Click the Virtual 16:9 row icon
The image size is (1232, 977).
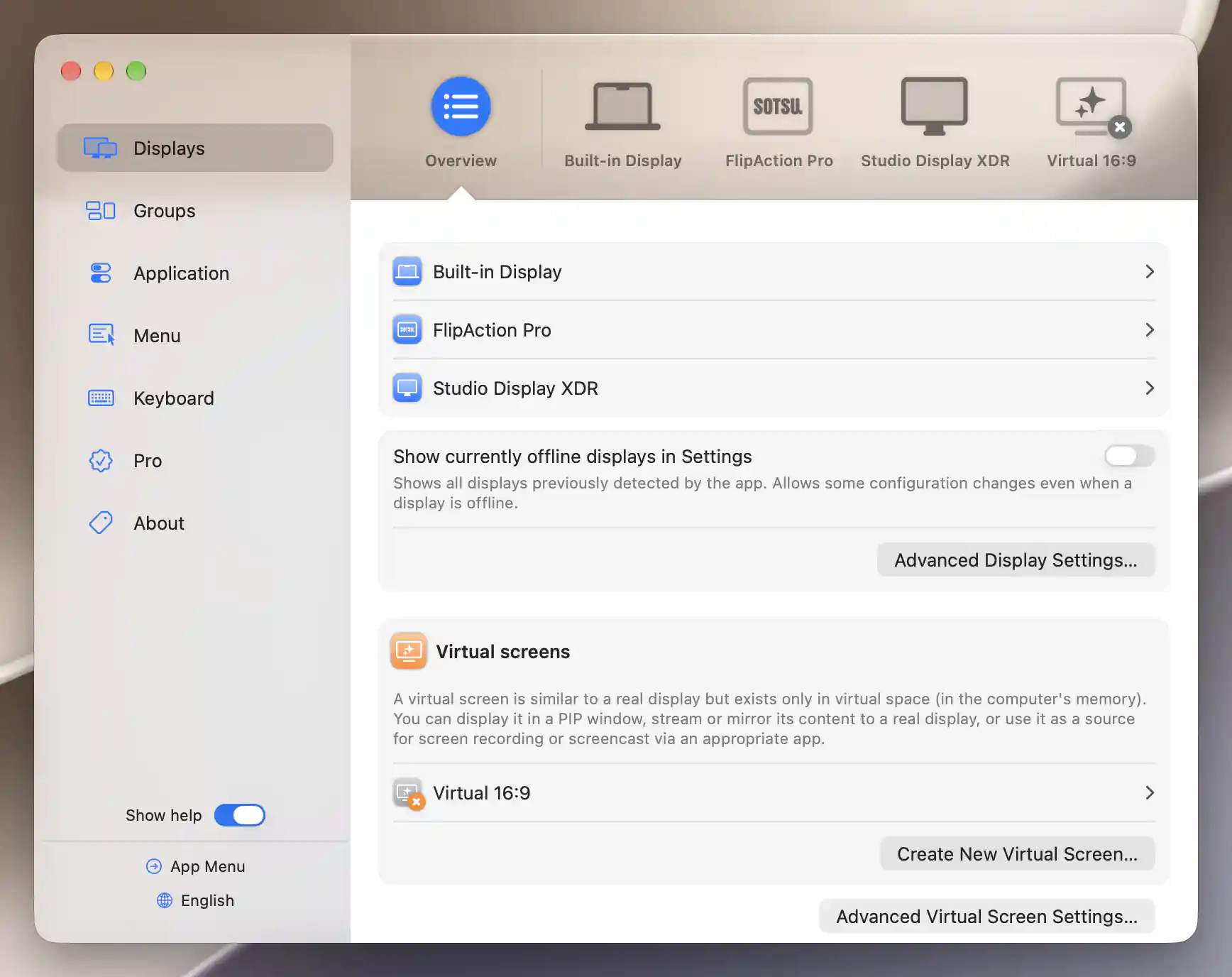coord(408,793)
